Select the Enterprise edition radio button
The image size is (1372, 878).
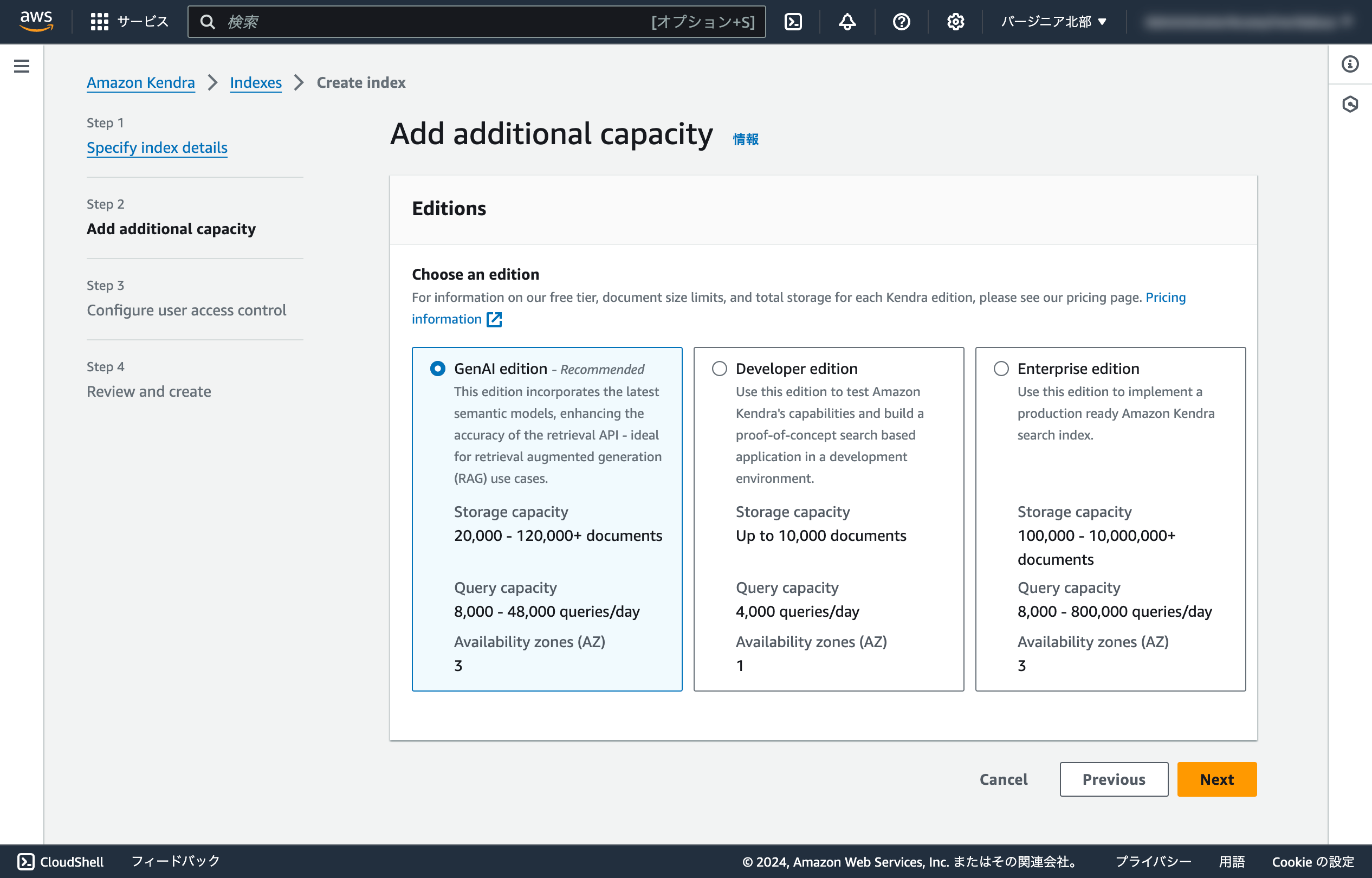click(1001, 369)
